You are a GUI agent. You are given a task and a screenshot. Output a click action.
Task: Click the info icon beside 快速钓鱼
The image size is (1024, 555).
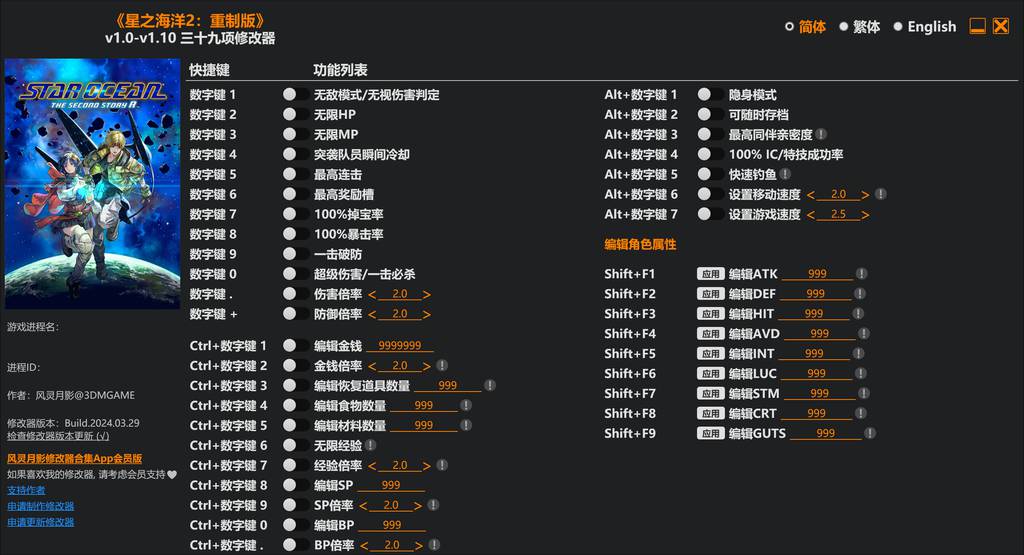pos(785,174)
